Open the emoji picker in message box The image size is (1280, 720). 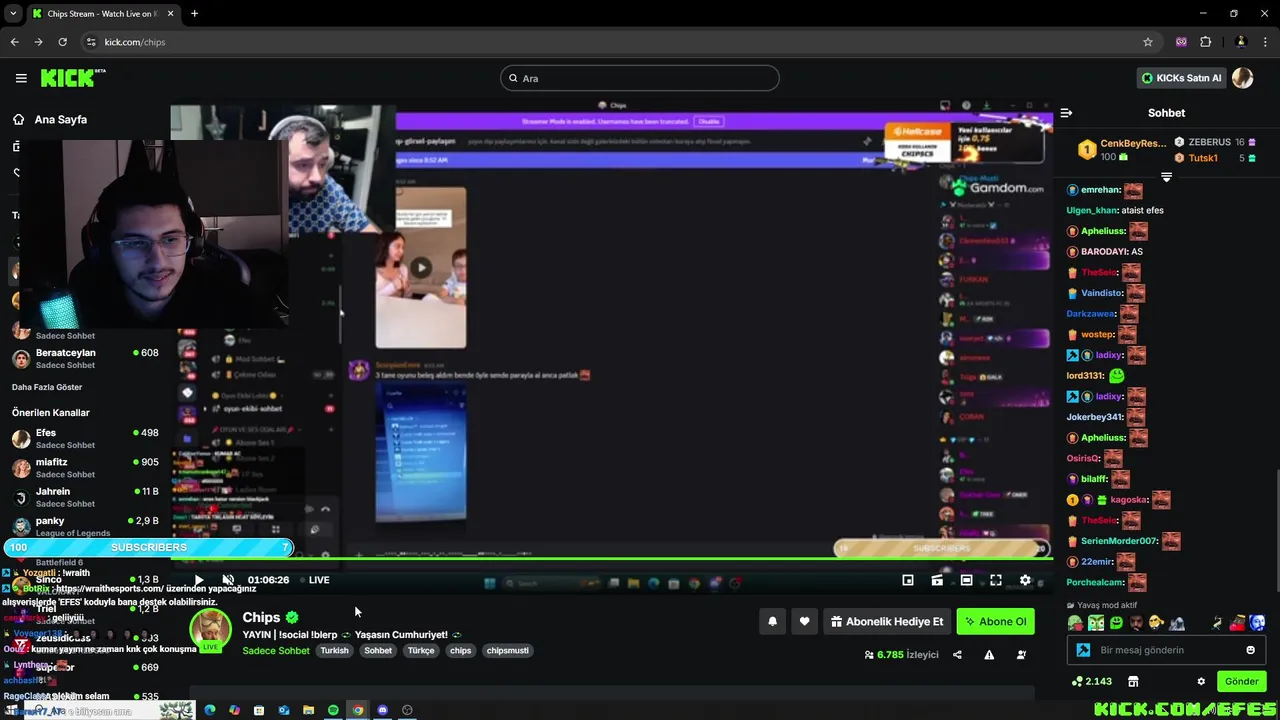[x=1250, y=650]
